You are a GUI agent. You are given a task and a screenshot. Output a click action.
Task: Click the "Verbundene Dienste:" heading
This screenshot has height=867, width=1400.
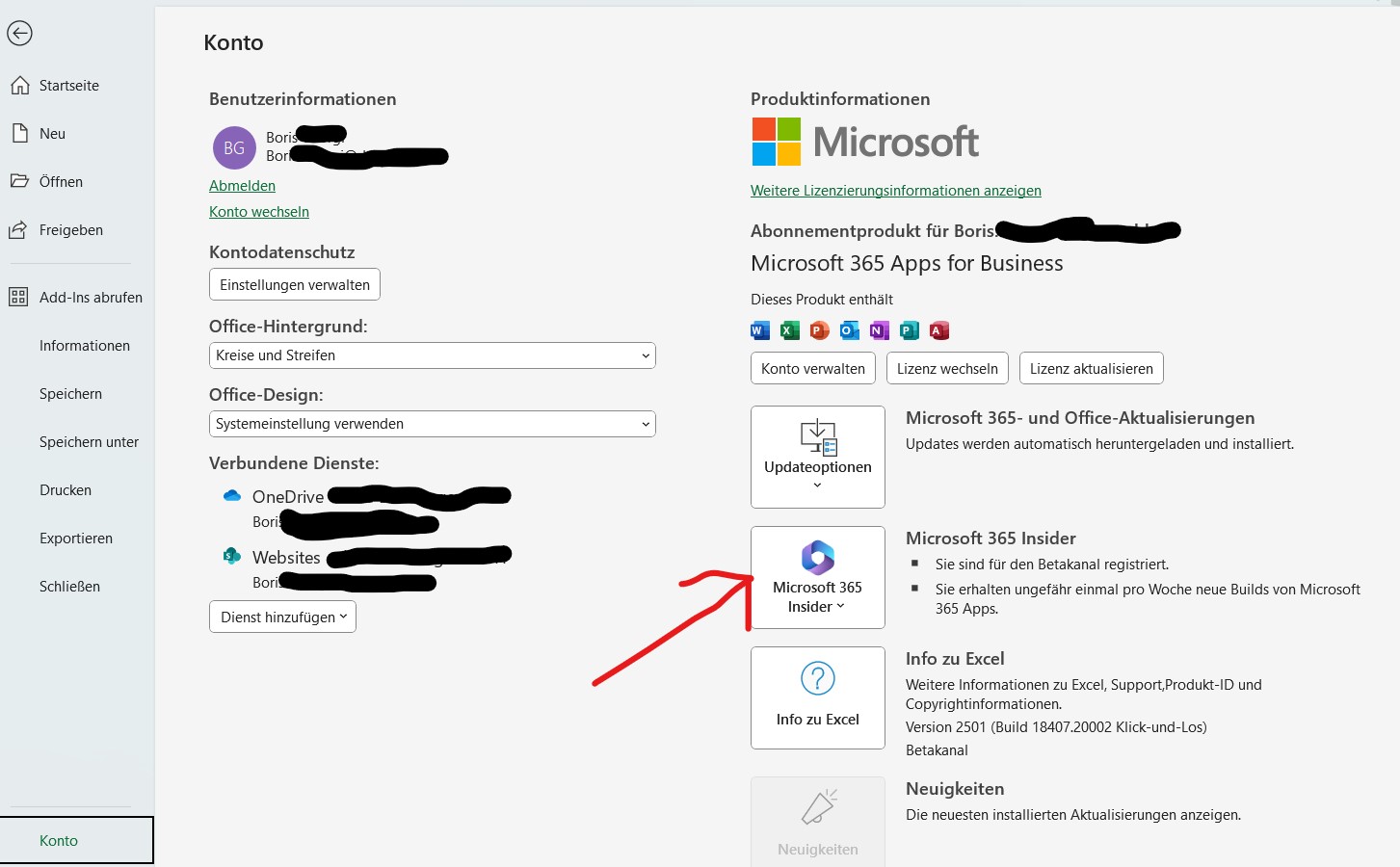(294, 463)
